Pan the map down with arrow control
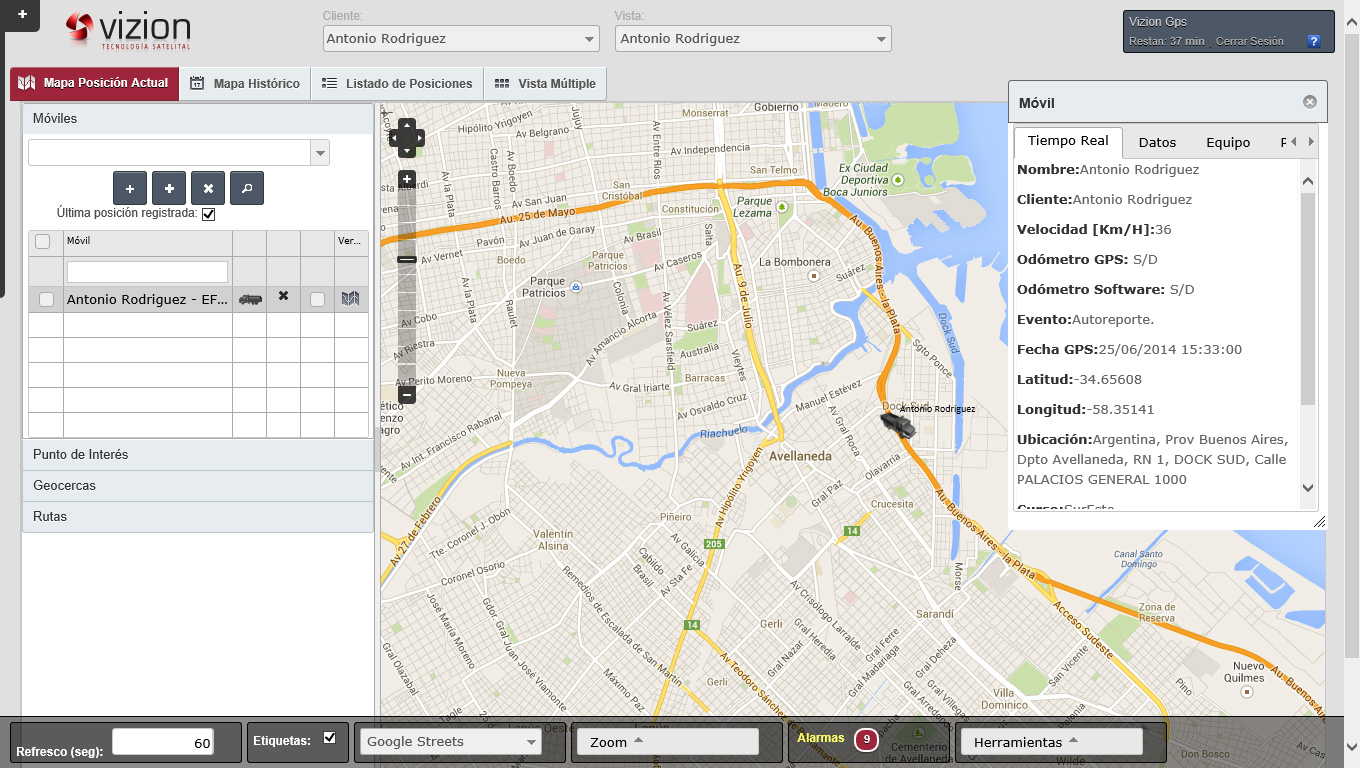The image size is (1360, 768). (406, 151)
